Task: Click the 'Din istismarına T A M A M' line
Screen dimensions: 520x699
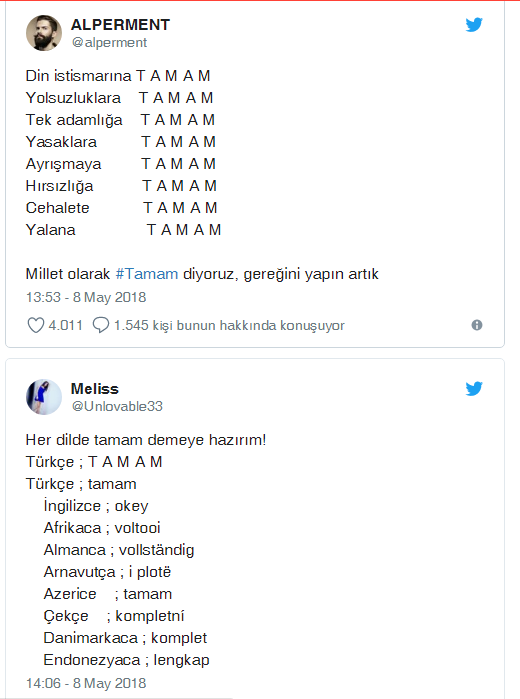Action: pyautogui.click(x=118, y=76)
